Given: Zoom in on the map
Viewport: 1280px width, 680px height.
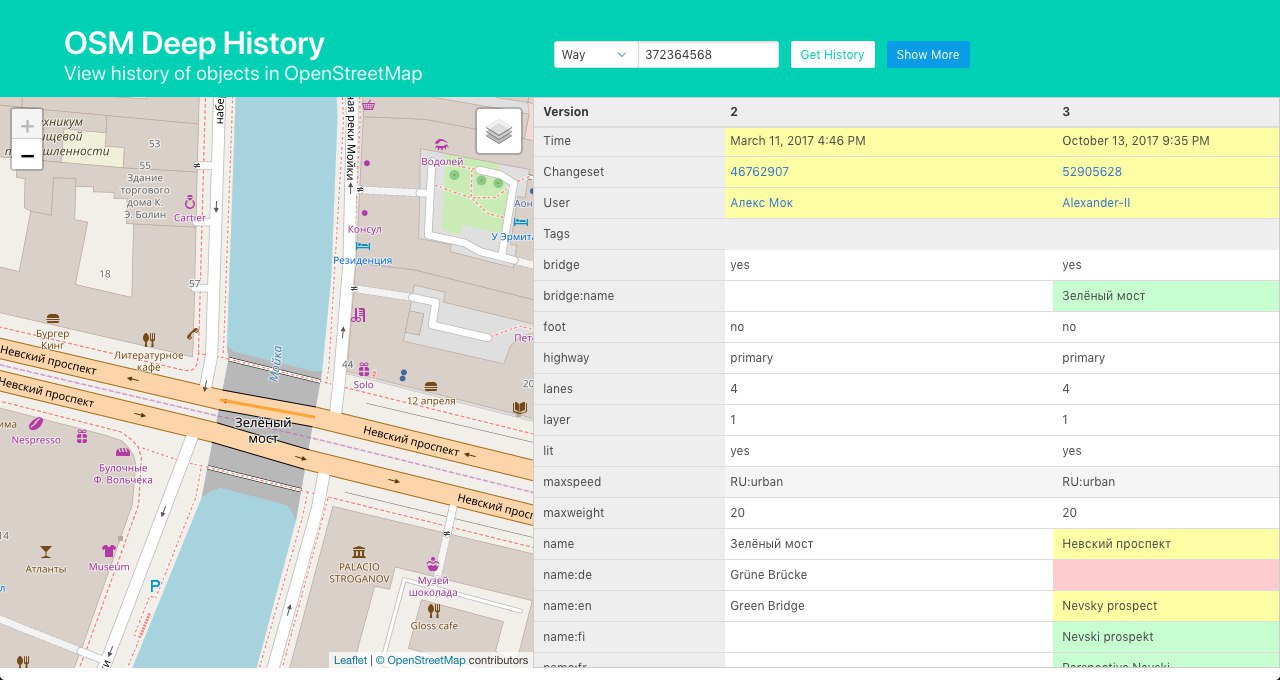Looking at the screenshot, I should (x=27, y=126).
